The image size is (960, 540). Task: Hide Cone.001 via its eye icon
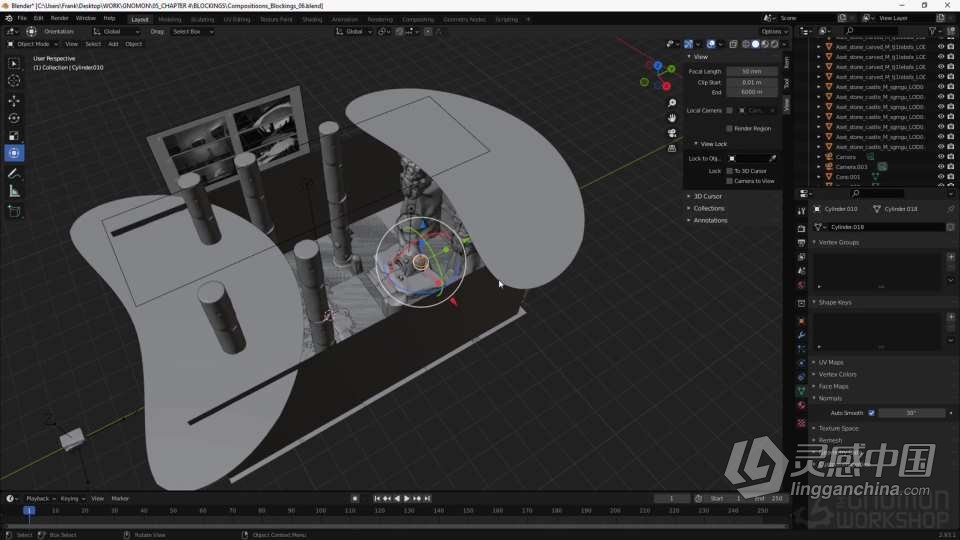click(x=941, y=177)
